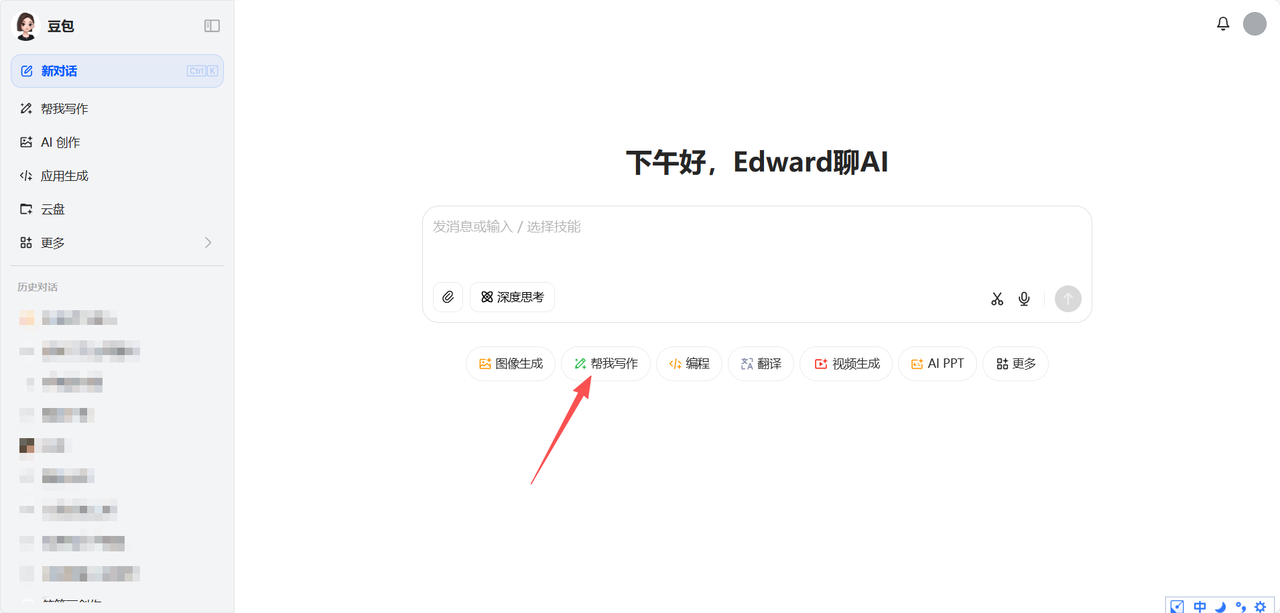Viewport: 1280px width, 613px height.
Task: Toggle 深度思考 deep thinking mode
Action: pyautogui.click(x=512, y=297)
